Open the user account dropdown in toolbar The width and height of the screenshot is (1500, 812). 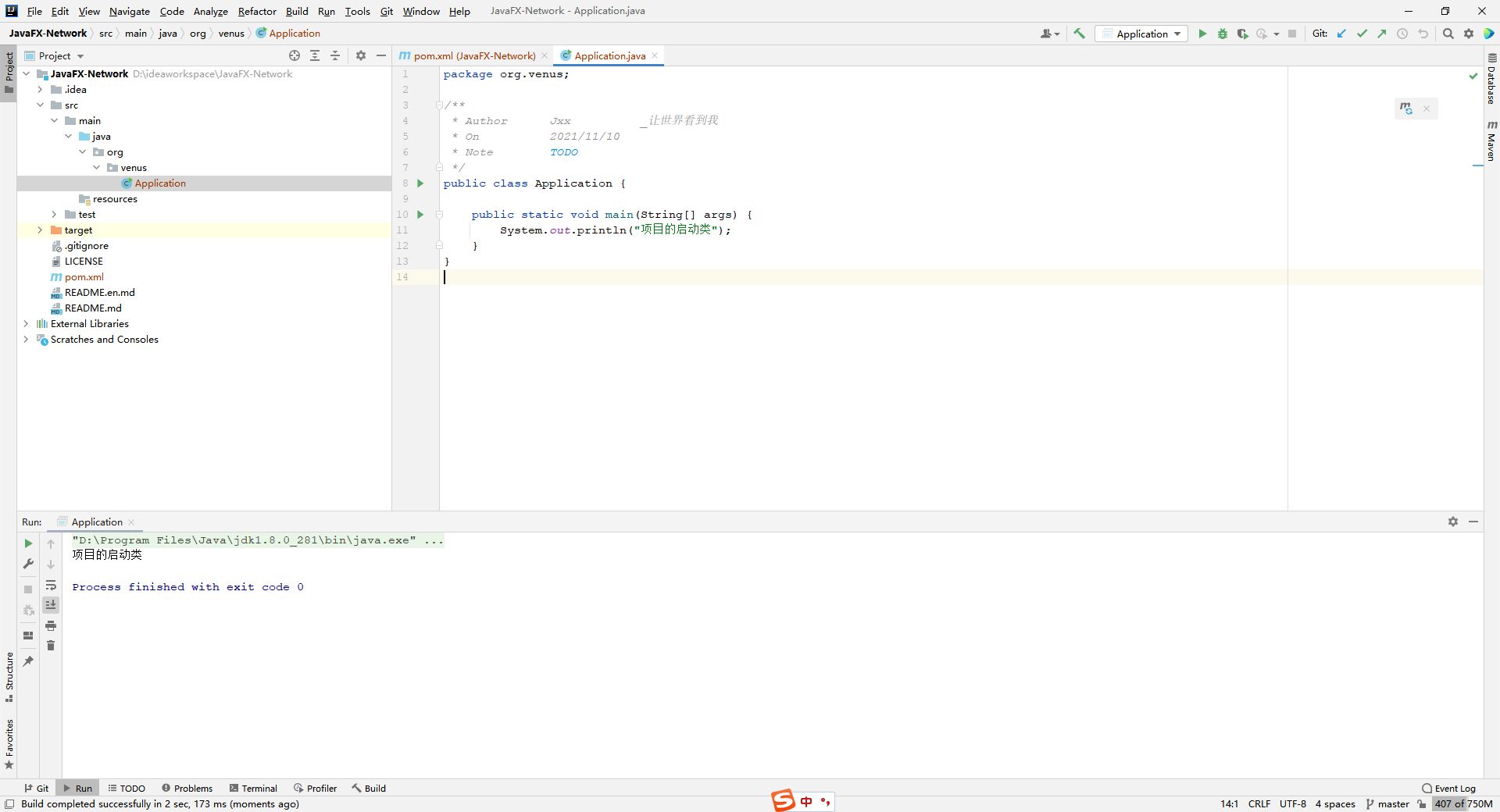tap(1050, 34)
